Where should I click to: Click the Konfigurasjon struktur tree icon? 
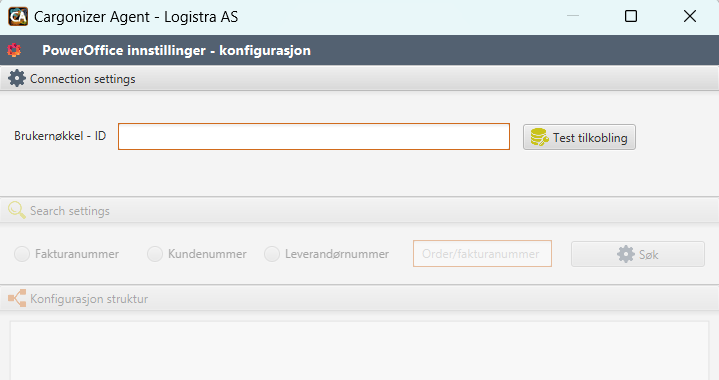coord(17,298)
